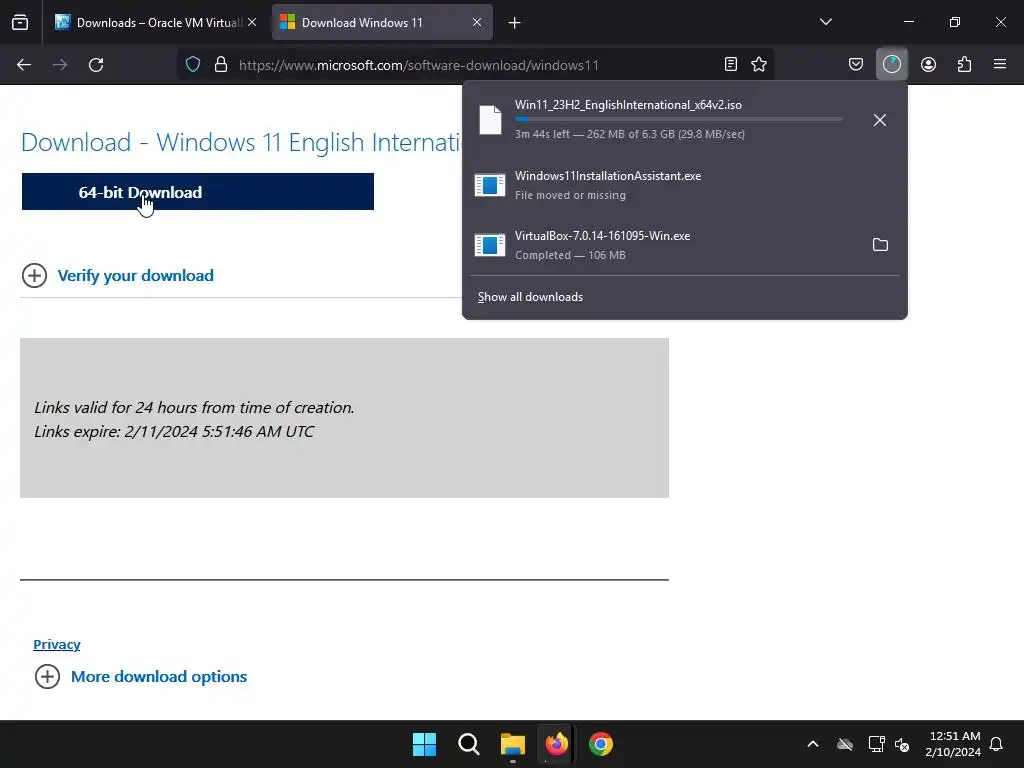Show hidden system tray icons
Viewport: 1024px width, 768px height.
(x=813, y=744)
